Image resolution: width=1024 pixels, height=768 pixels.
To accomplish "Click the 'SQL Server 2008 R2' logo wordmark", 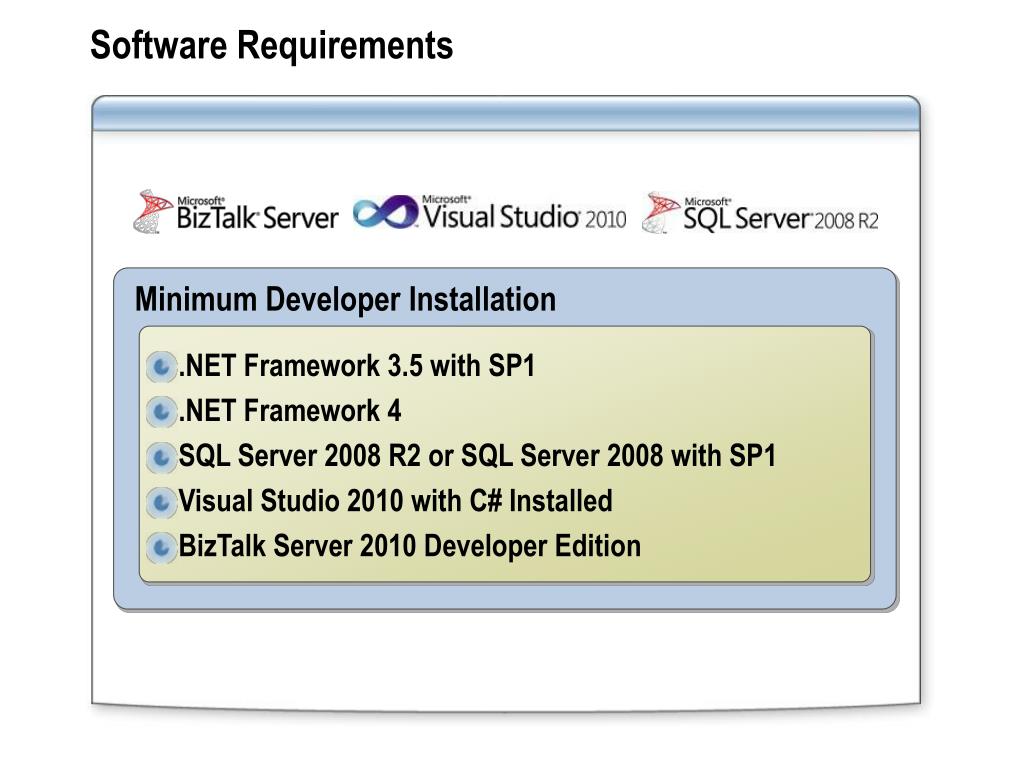I will 781,215.
